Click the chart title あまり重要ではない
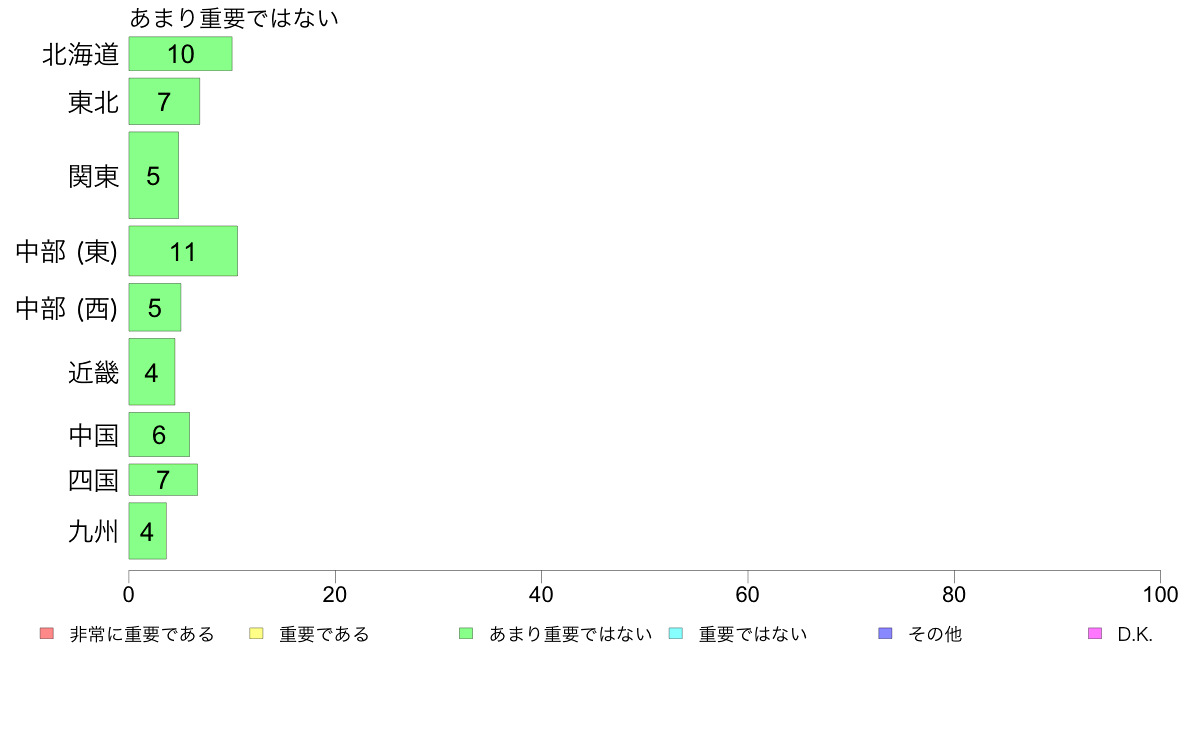 coord(234,17)
